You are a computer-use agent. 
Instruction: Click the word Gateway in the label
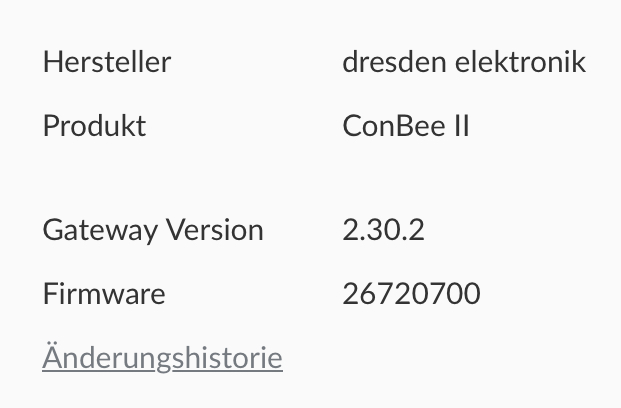tap(100, 230)
